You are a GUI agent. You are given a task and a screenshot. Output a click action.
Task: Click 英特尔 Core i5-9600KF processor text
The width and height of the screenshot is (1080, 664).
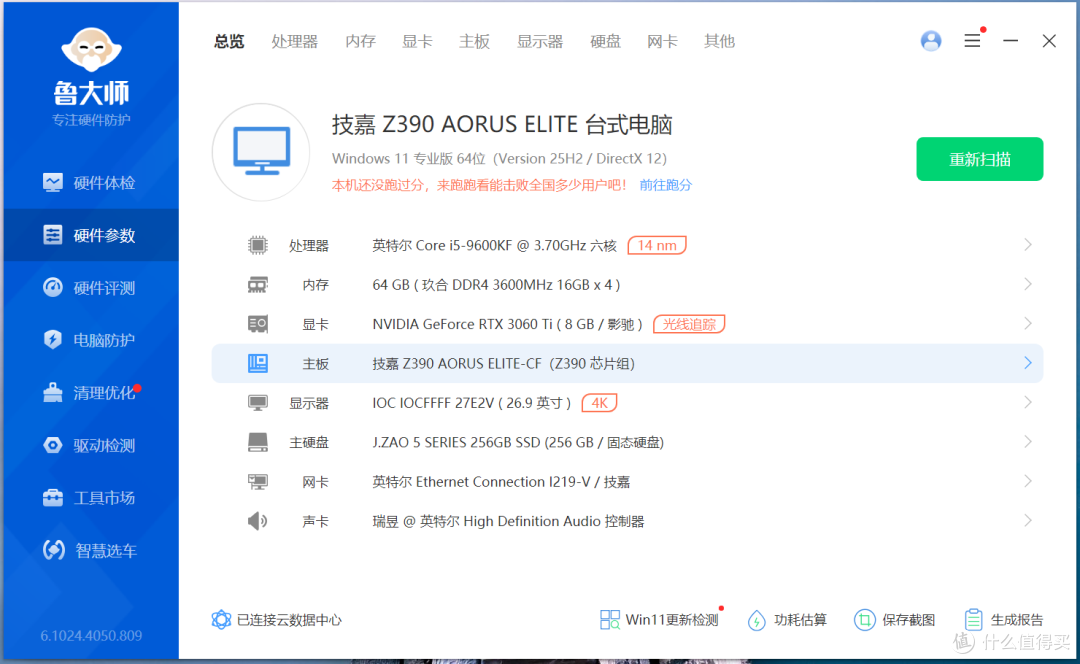point(494,245)
